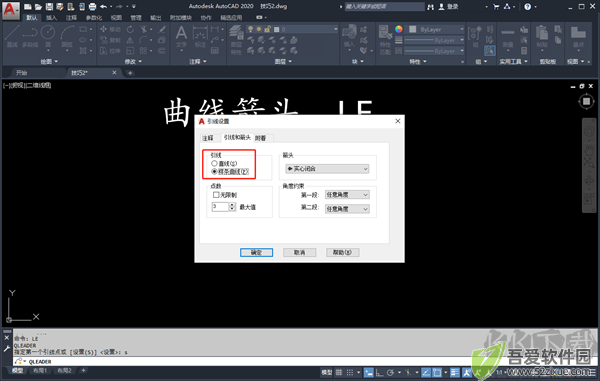Viewport: 600px width, 381px height.
Task: Toggle ortho mode in status bar
Action: click(380, 372)
